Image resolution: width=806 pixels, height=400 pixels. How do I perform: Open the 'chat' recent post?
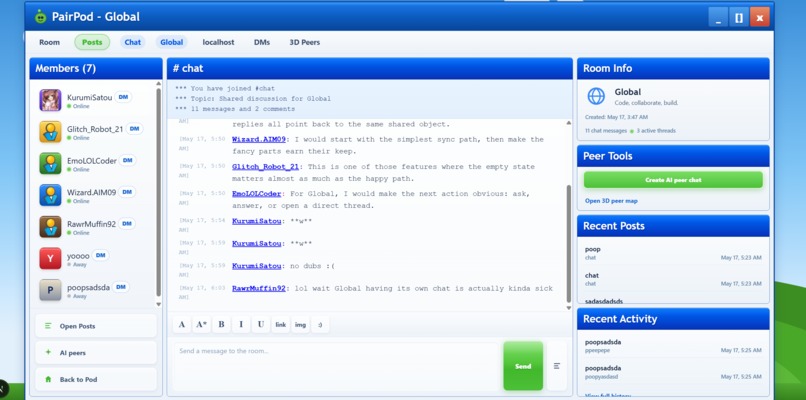click(673, 279)
